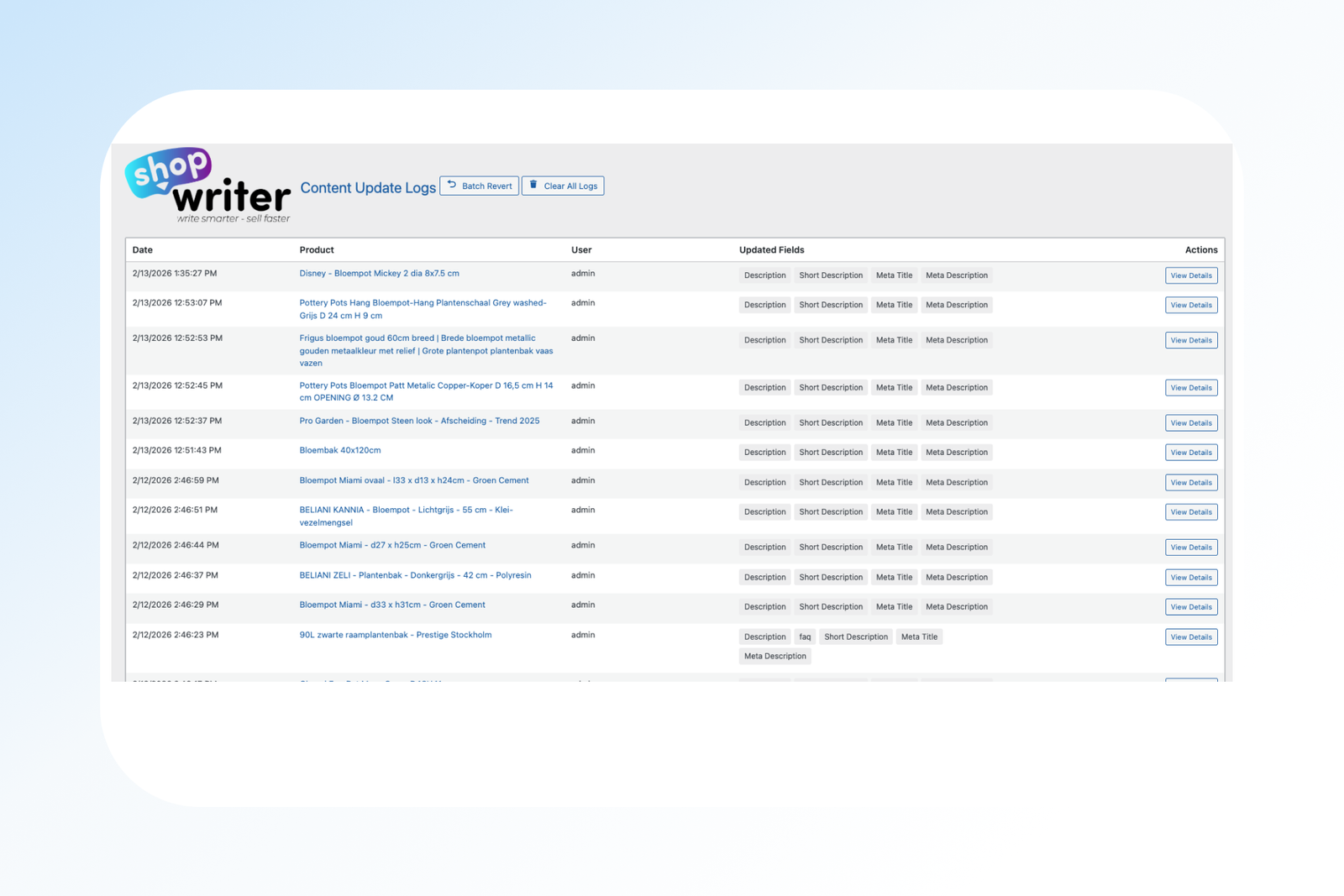Click the Meta Description tag for Disney row
This screenshot has width=1344, height=896.
[x=956, y=275]
